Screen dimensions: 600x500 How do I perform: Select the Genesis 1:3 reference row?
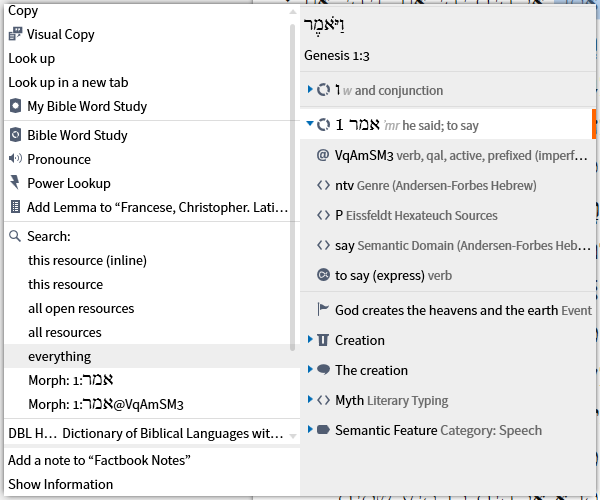[337, 55]
